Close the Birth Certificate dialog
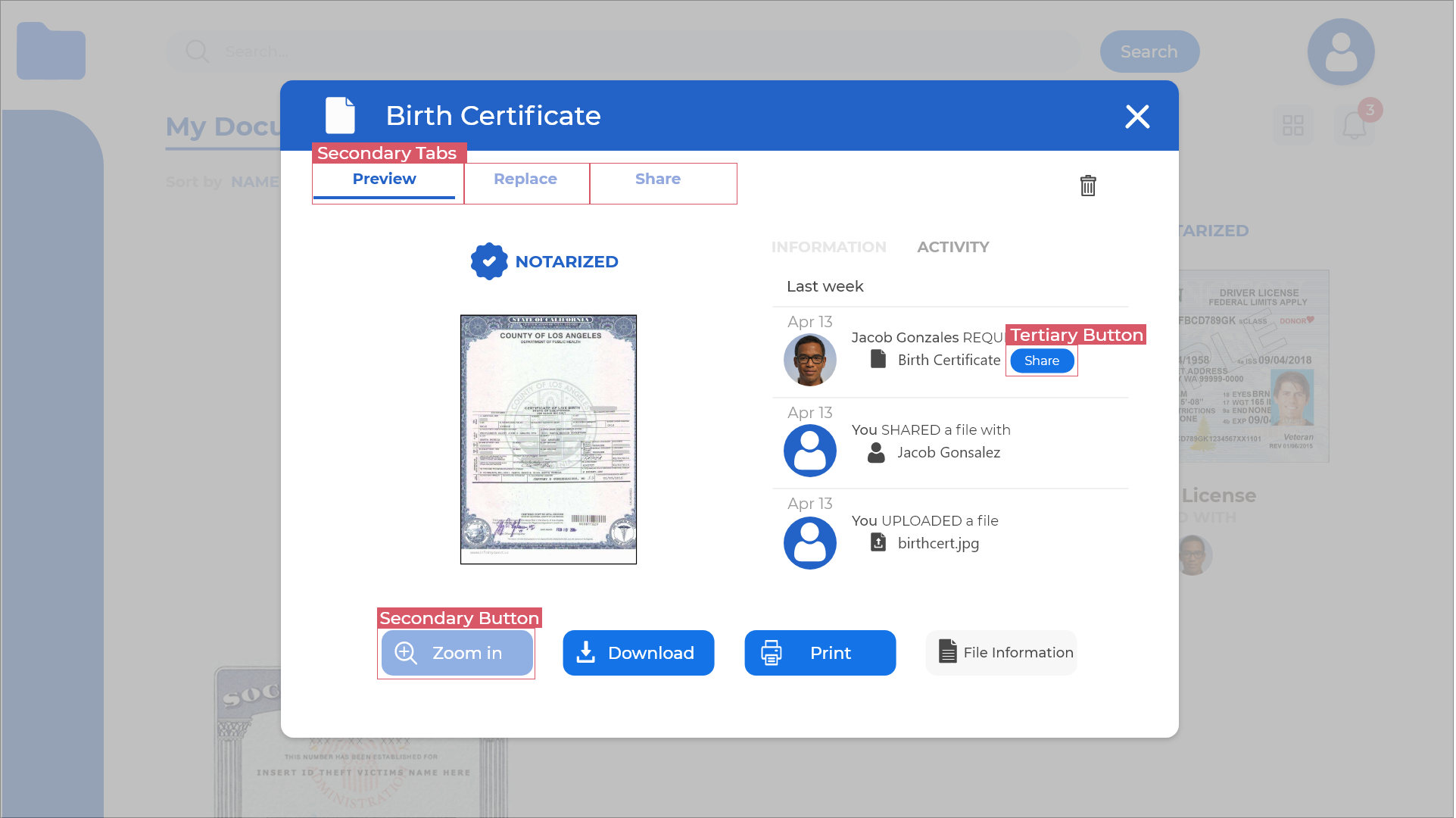 click(x=1138, y=117)
